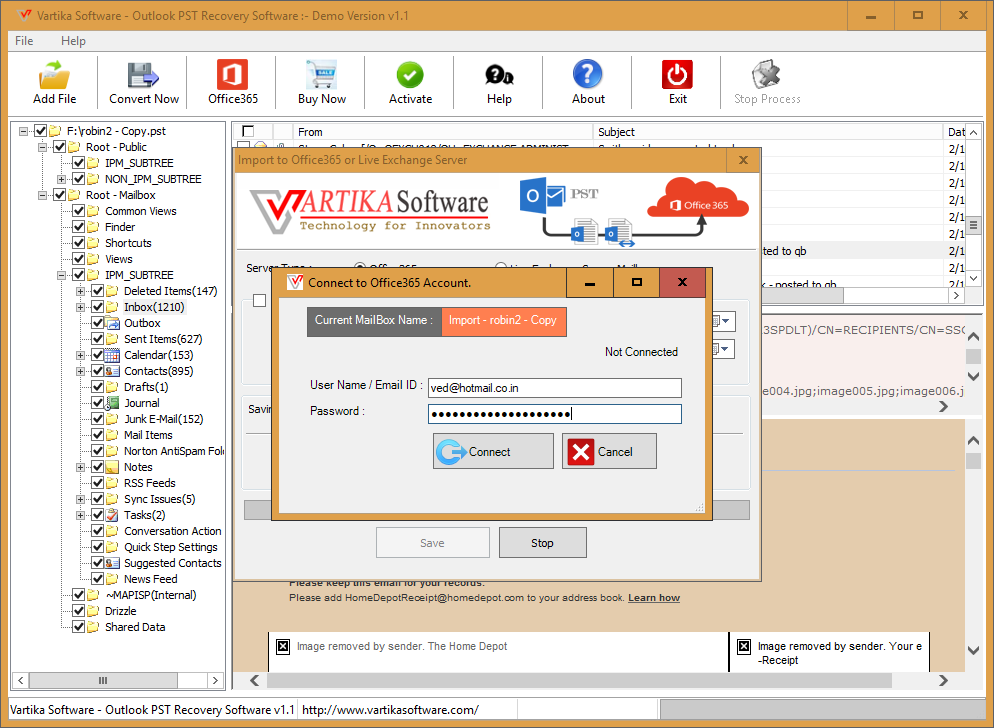The image size is (994, 728).
Task: Collapse the Root - Public node
Action: click(x=42, y=147)
